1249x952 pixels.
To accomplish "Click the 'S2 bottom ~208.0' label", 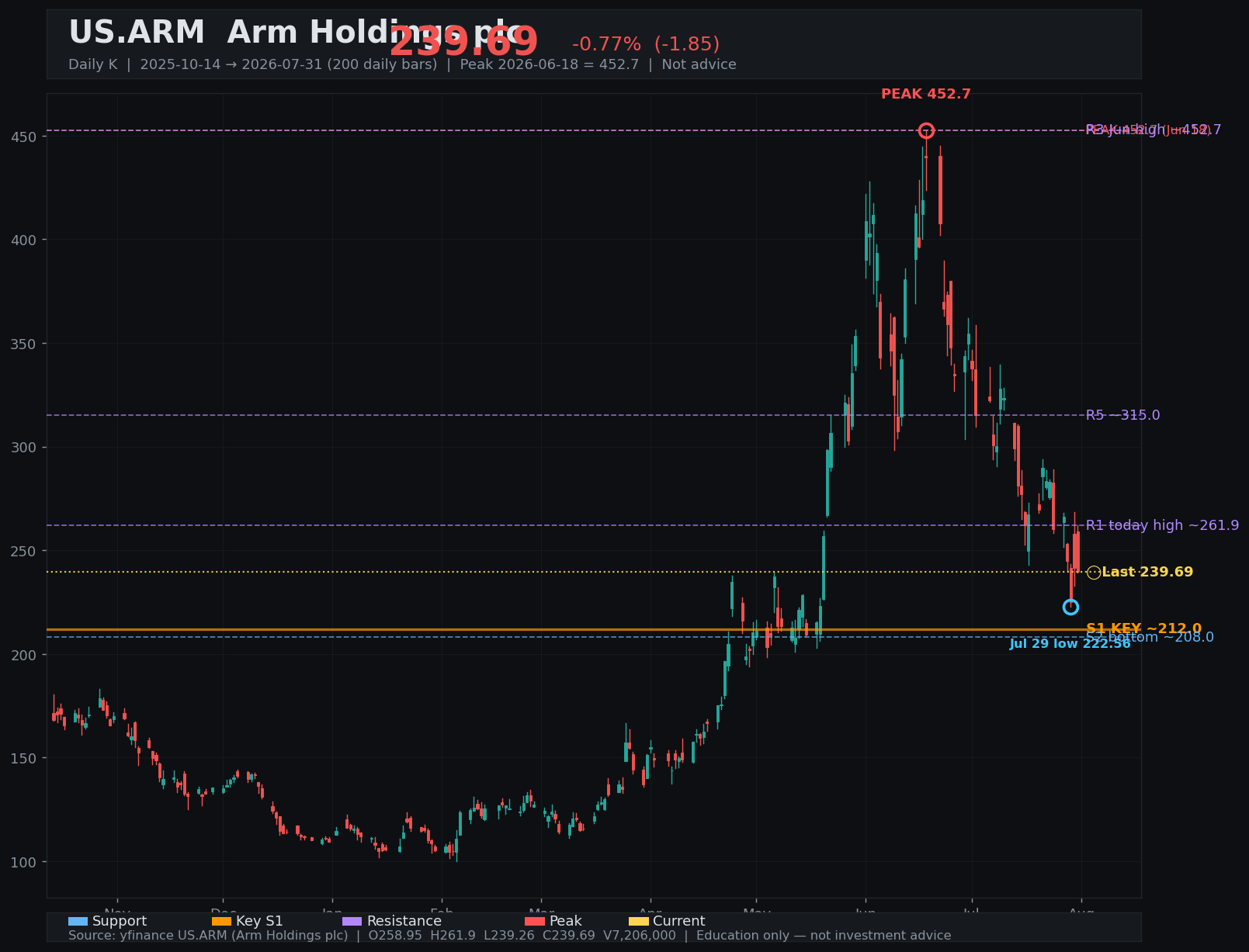I will (x=1150, y=638).
